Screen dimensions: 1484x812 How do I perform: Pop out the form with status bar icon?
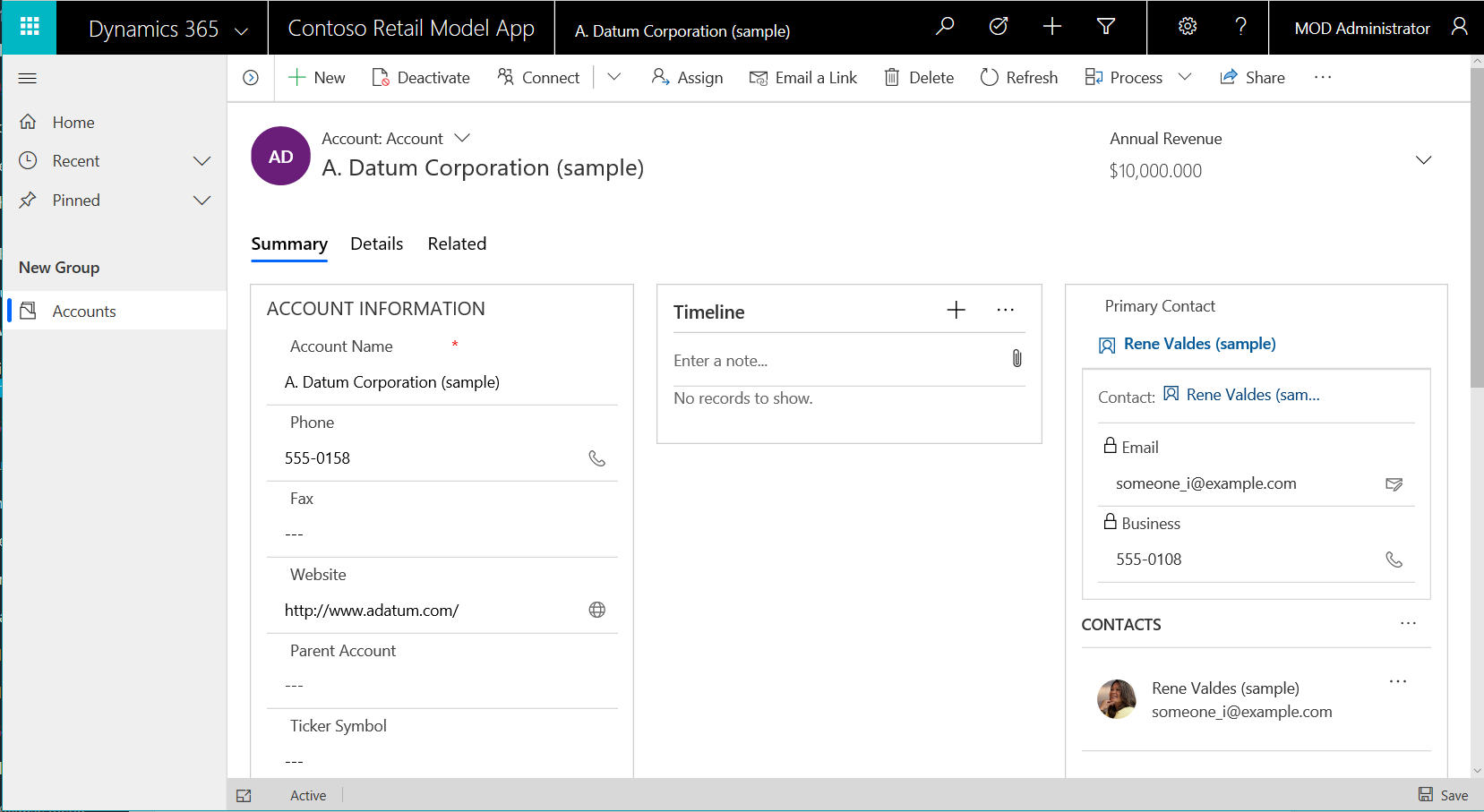244,796
